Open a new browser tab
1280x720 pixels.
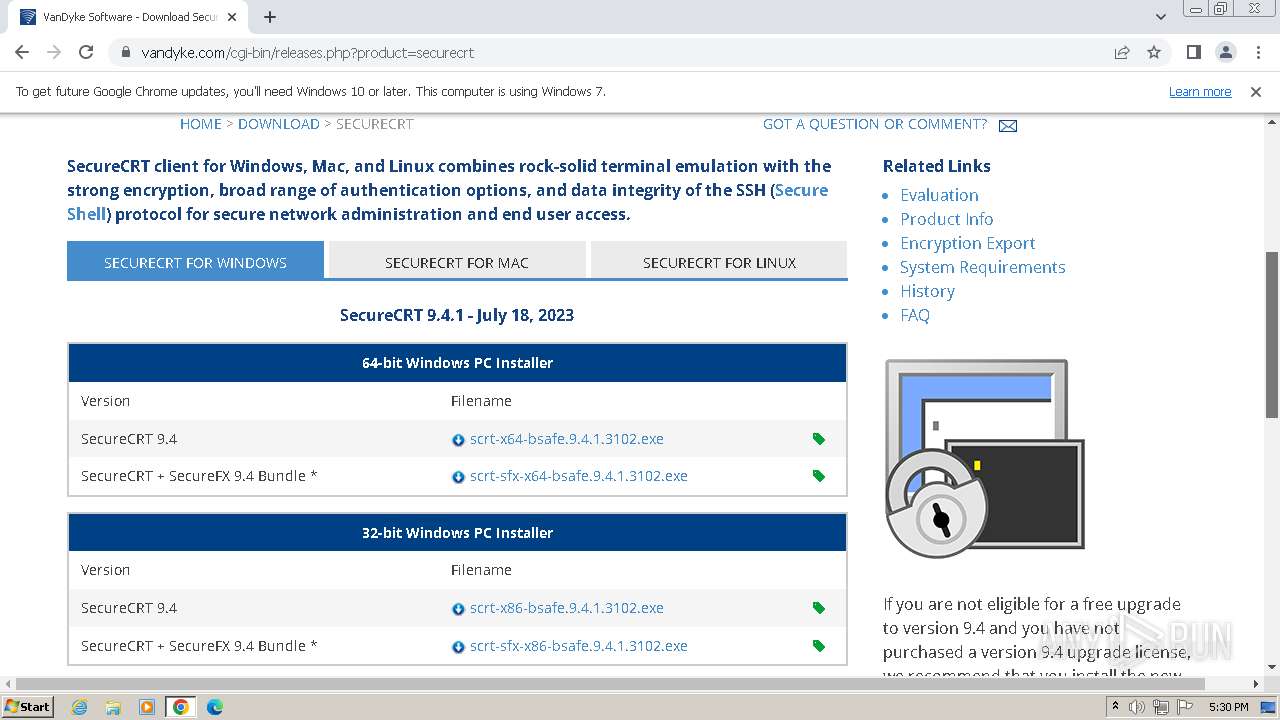270,17
